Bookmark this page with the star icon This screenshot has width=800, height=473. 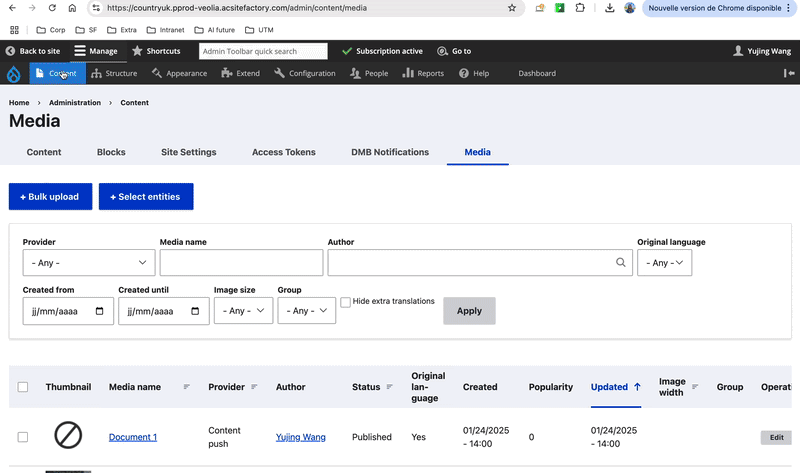tap(512, 8)
